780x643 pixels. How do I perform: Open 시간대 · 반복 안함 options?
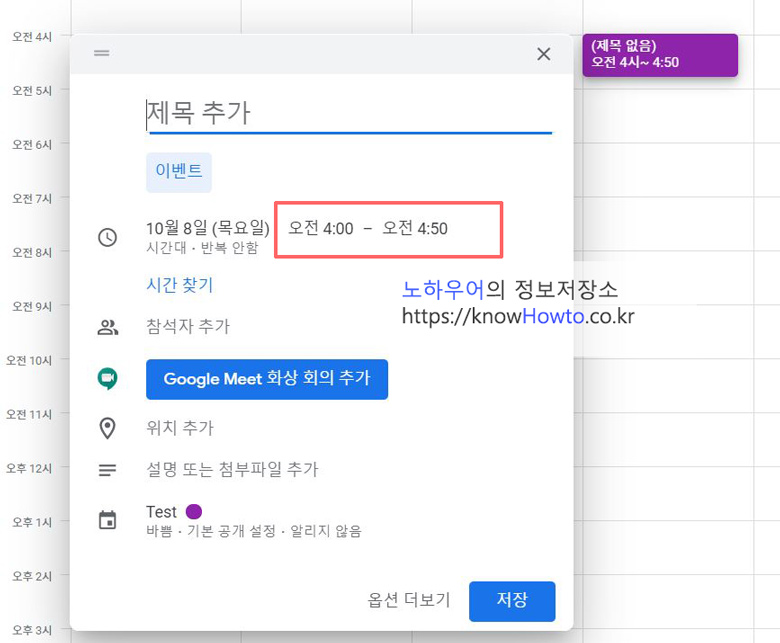point(202,248)
